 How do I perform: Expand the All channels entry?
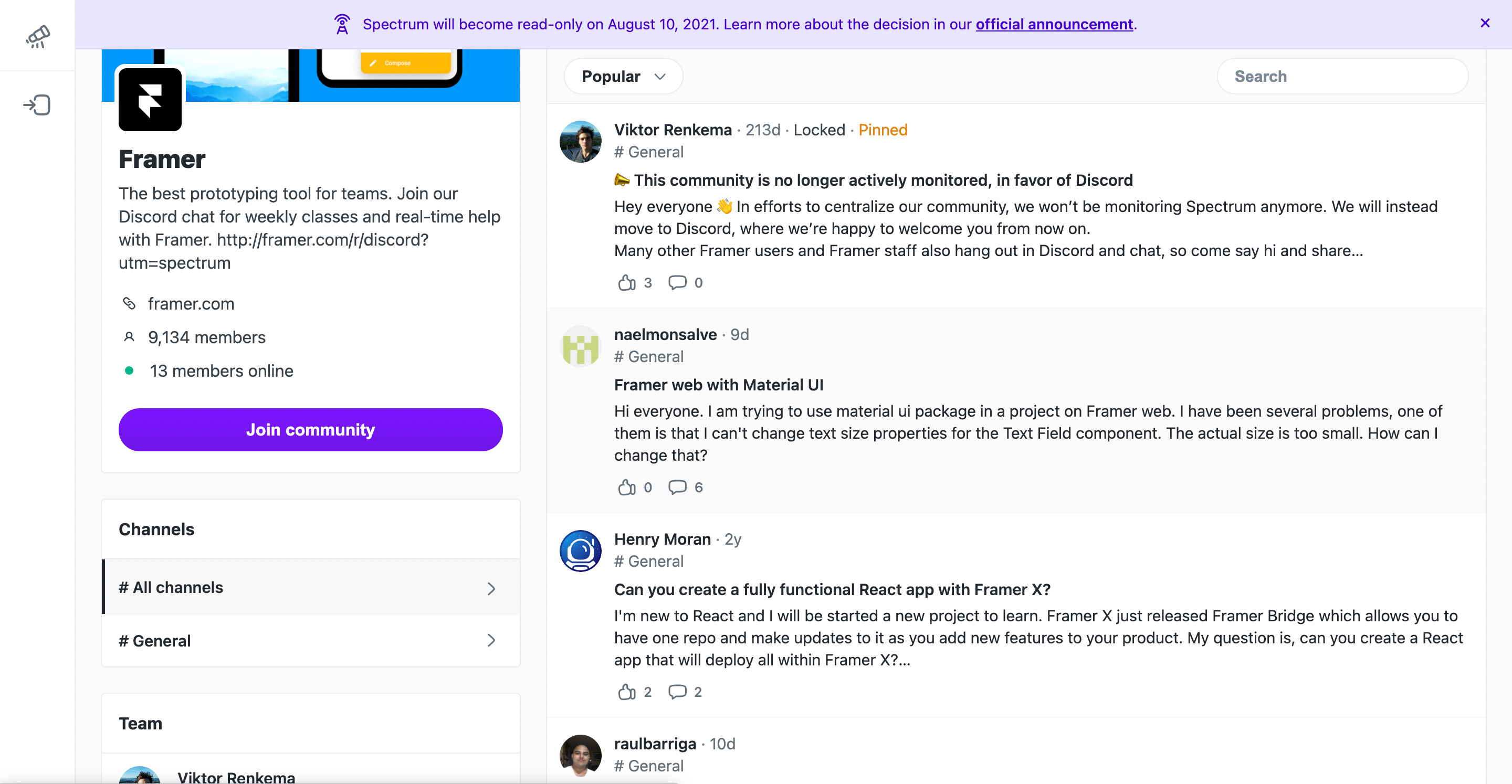click(x=491, y=587)
